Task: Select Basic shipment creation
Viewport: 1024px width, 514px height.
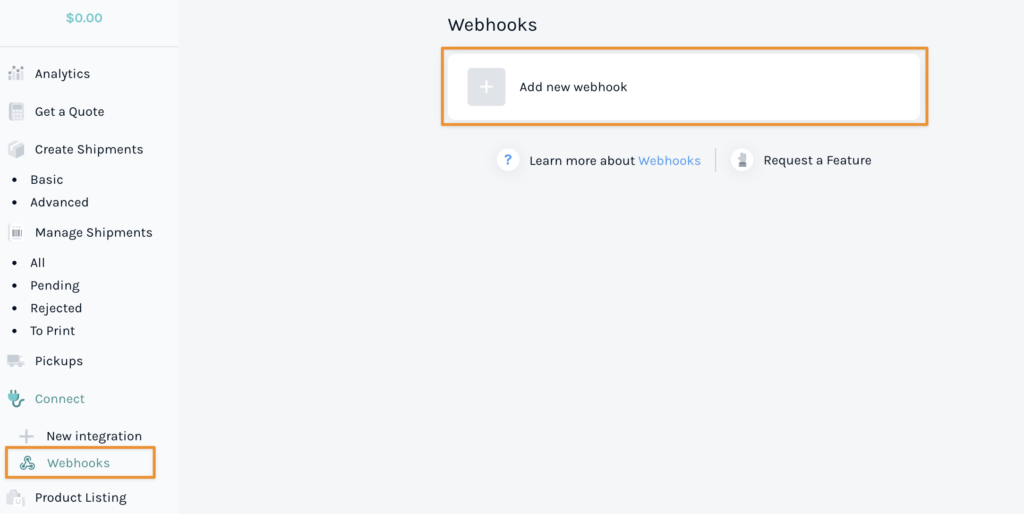Action: [x=47, y=180]
